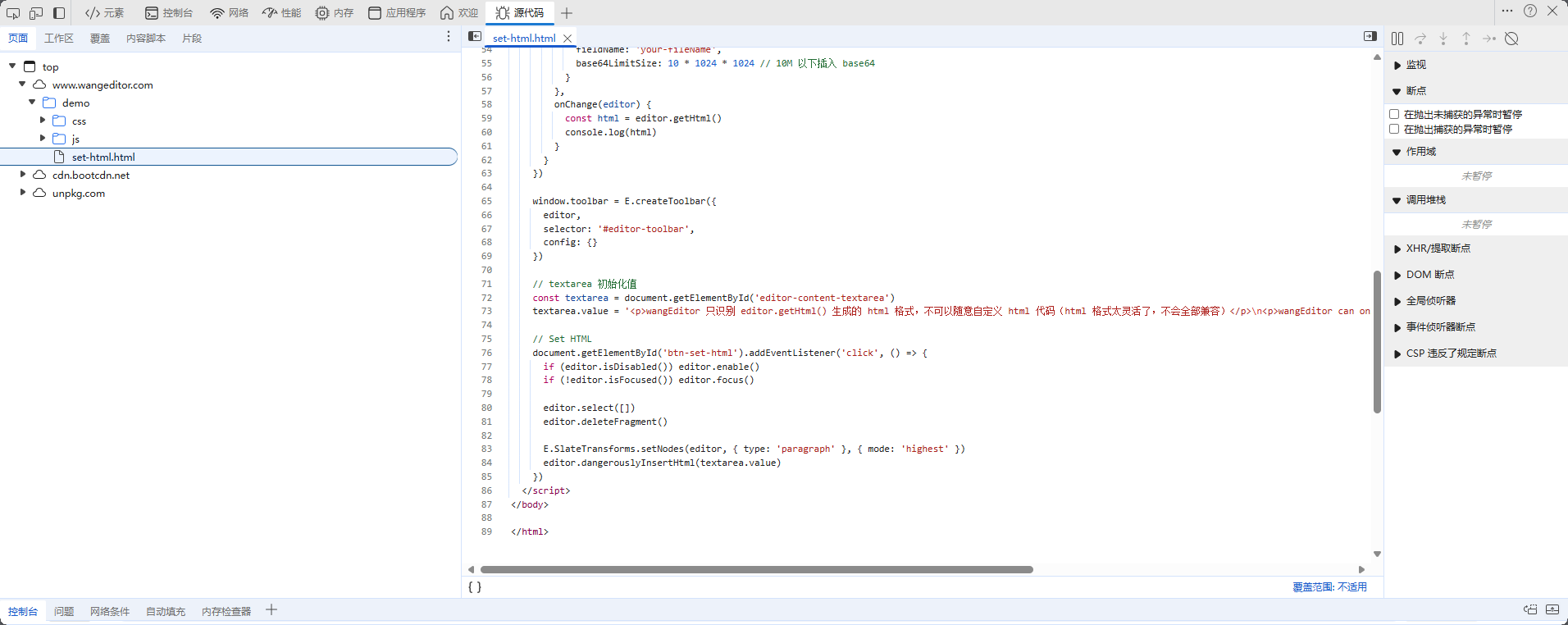Deactivate breakpoints icon
The width and height of the screenshot is (1568, 625).
(x=1512, y=39)
